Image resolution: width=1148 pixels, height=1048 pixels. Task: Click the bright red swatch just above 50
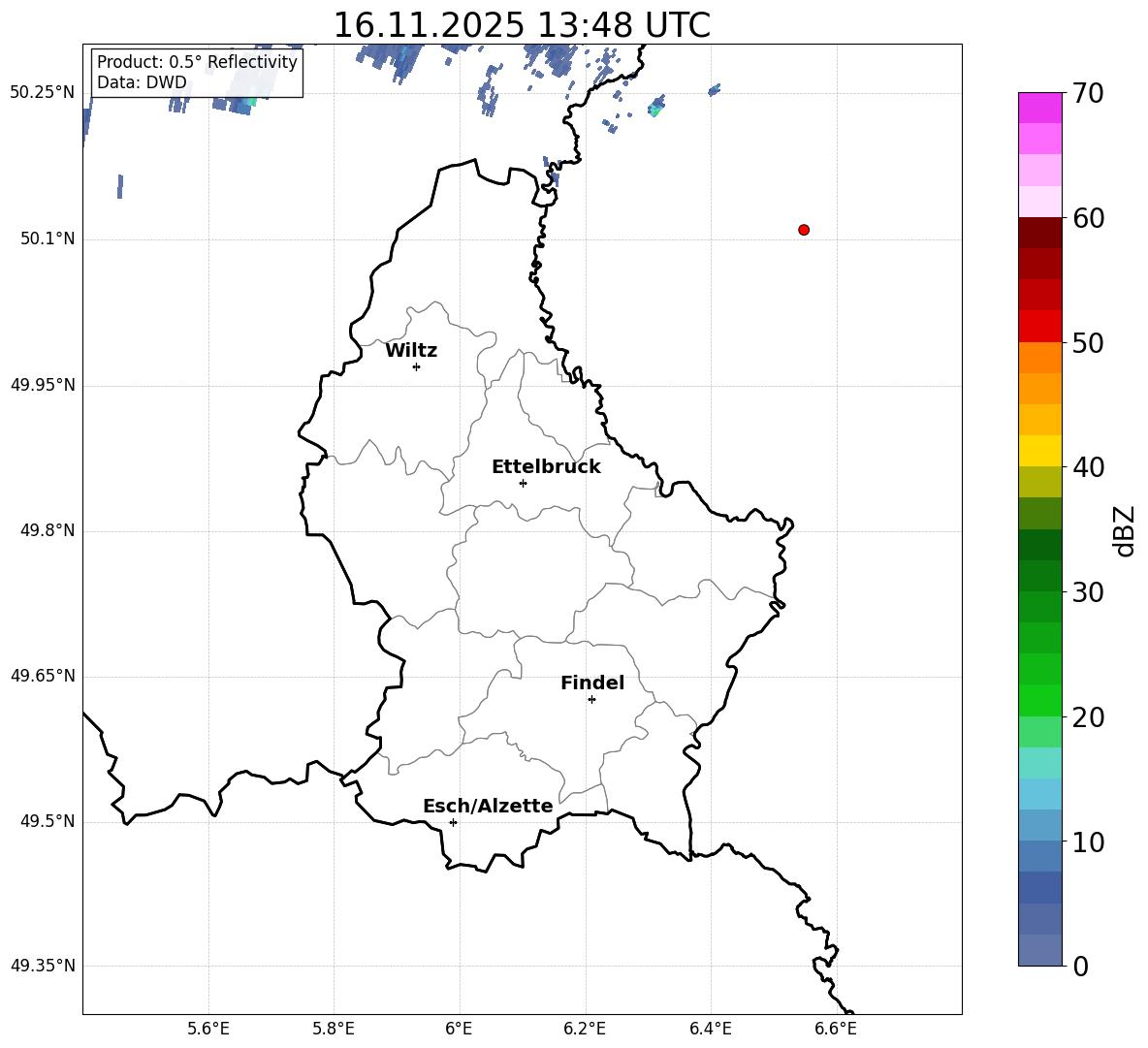point(1039,327)
